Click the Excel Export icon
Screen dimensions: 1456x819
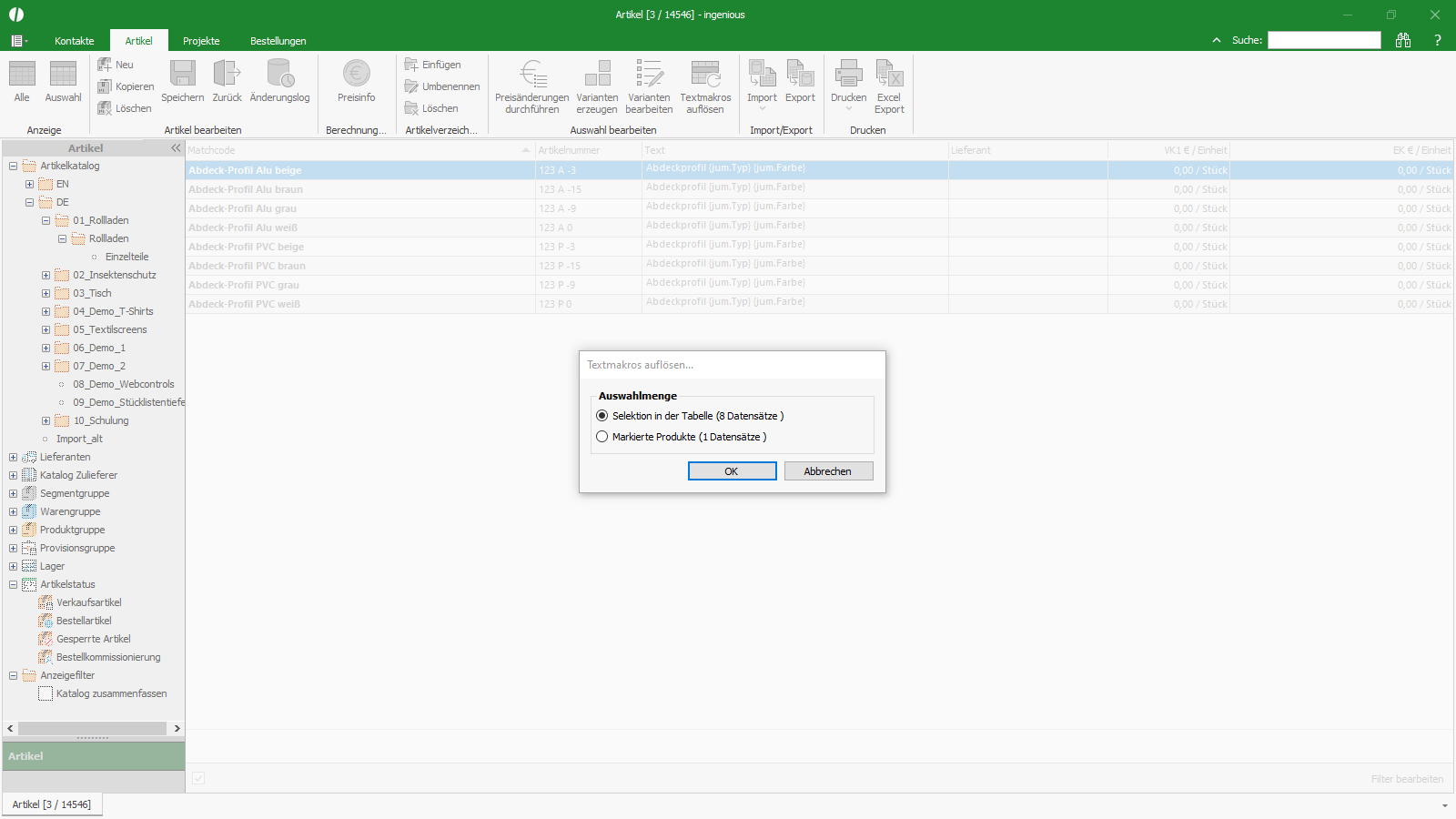(889, 74)
